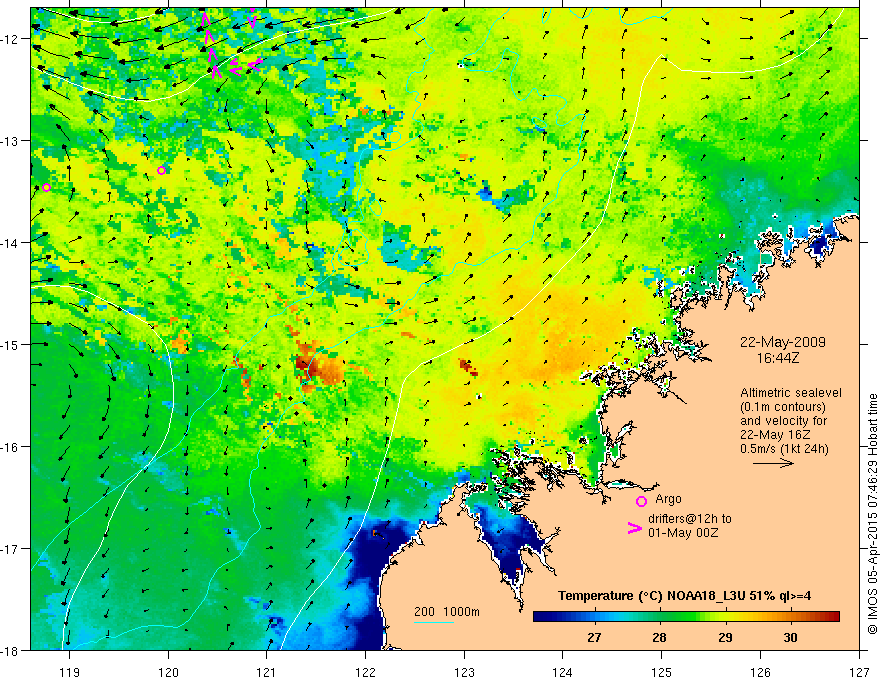
Task: Click the '(0.1m contours)' caption line
Action: (x=782, y=407)
